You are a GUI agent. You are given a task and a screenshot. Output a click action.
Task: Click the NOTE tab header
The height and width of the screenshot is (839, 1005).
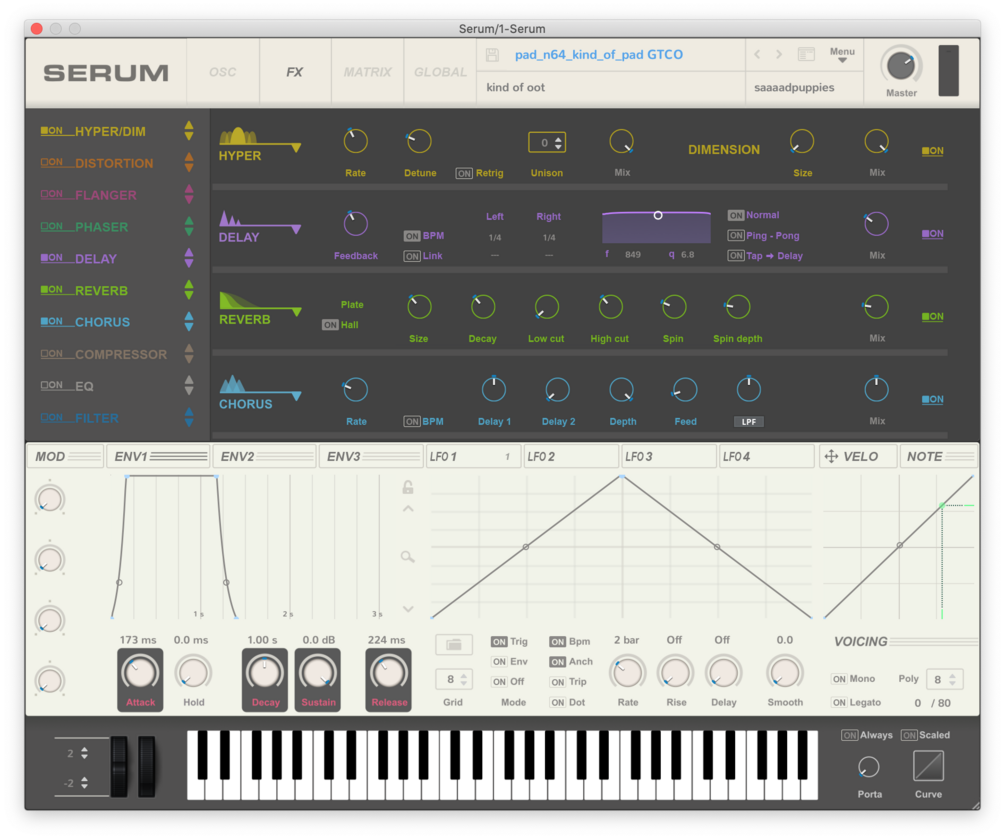938,456
